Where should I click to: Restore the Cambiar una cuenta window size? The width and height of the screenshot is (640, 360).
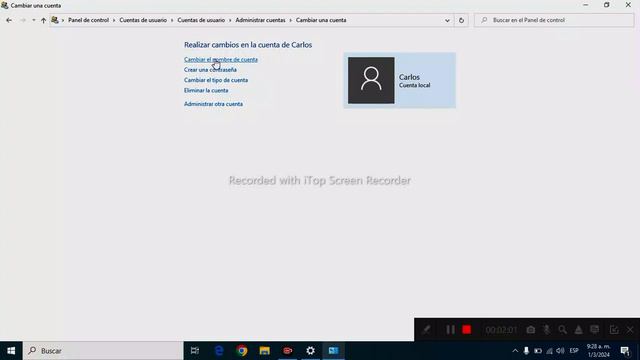pyautogui.click(x=607, y=5)
